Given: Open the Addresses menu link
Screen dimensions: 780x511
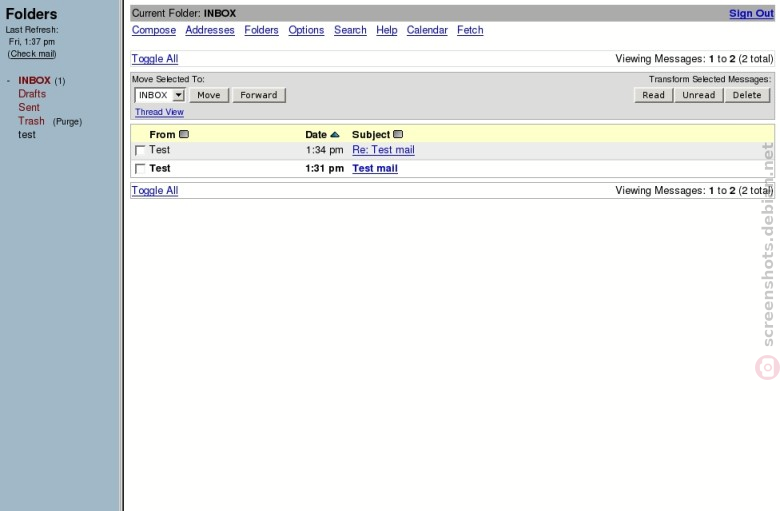Looking at the screenshot, I should [209, 30].
